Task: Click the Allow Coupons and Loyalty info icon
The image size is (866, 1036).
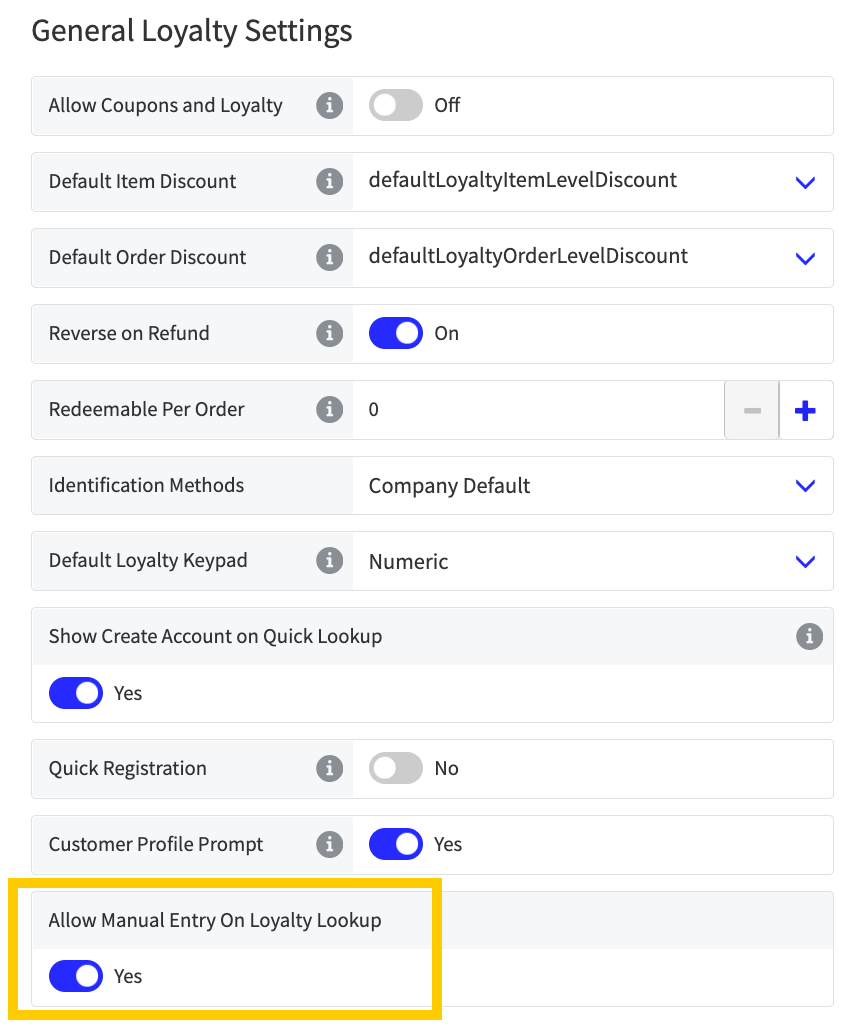Action: pos(330,105)
